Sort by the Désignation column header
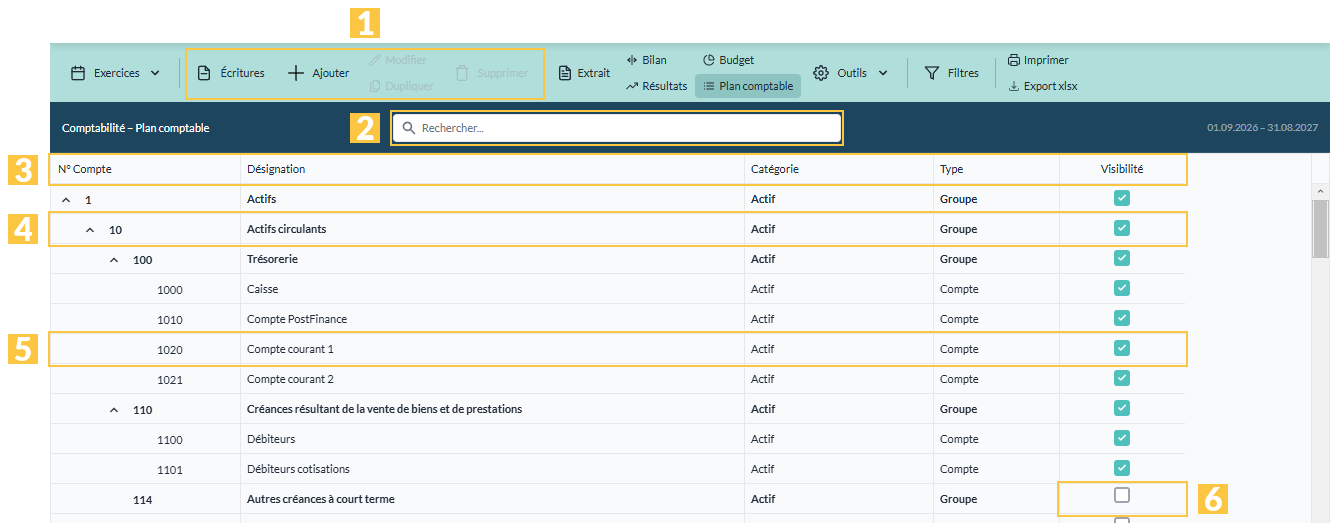 coord(276,169)
